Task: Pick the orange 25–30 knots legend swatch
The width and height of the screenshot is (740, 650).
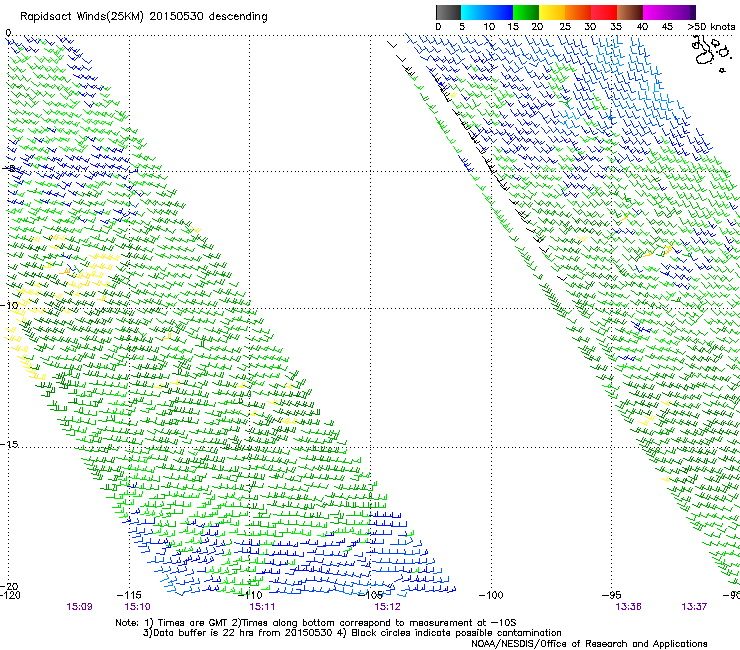Action: click(x=578, y=12)
